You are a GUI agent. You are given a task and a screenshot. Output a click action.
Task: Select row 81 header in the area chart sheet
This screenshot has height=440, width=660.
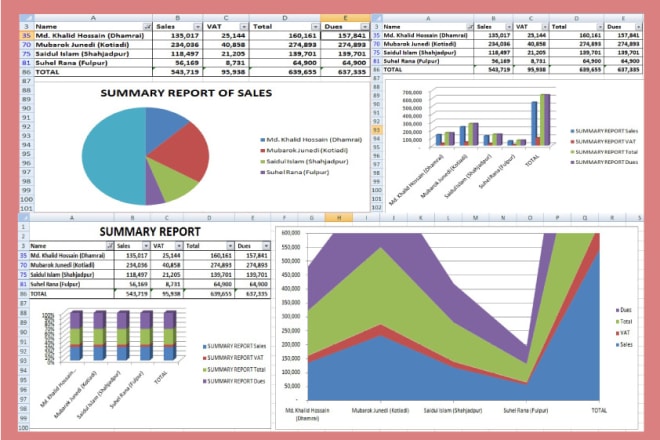click(23, 284)
